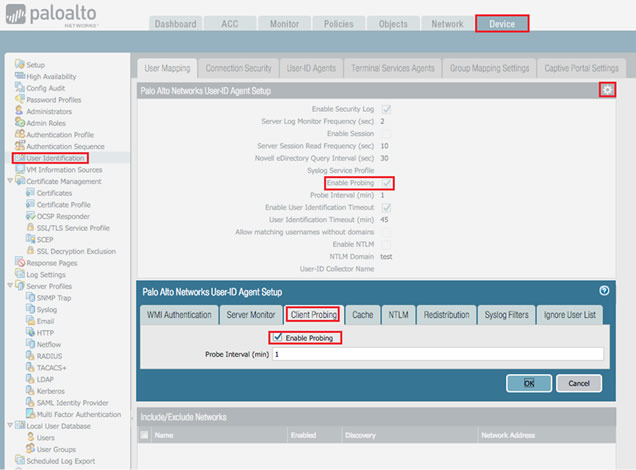
Task: Click the Authentication Sequence icon
Action: (x=19, y=146)
